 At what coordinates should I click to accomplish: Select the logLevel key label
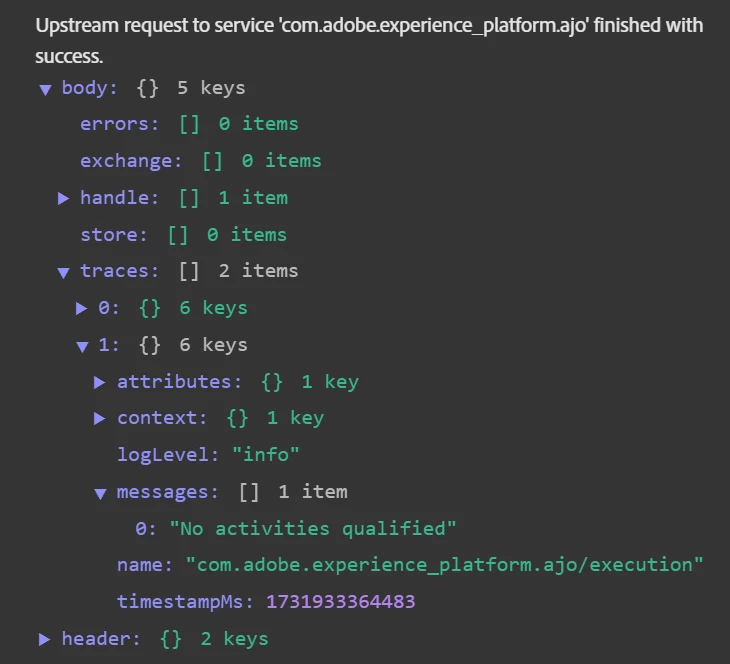[x=168, y=455]
